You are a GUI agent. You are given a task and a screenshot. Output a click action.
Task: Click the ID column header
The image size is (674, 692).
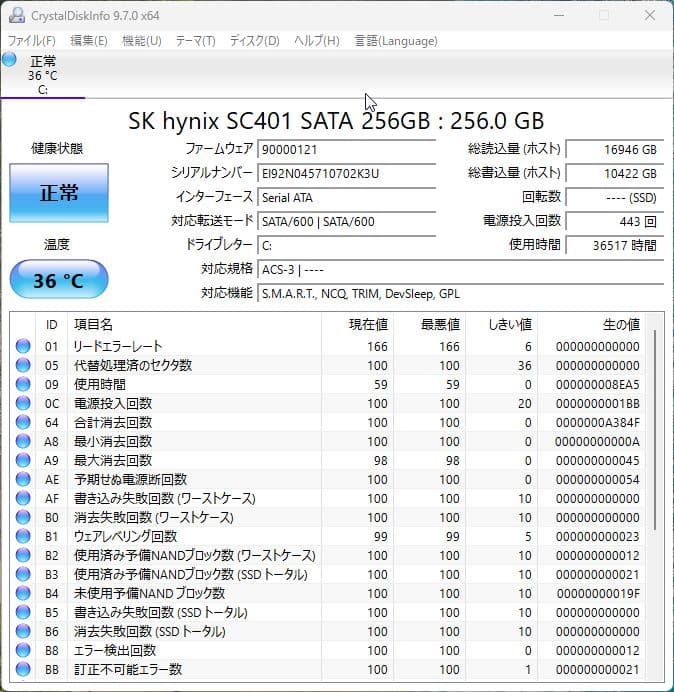pos(51,325)
